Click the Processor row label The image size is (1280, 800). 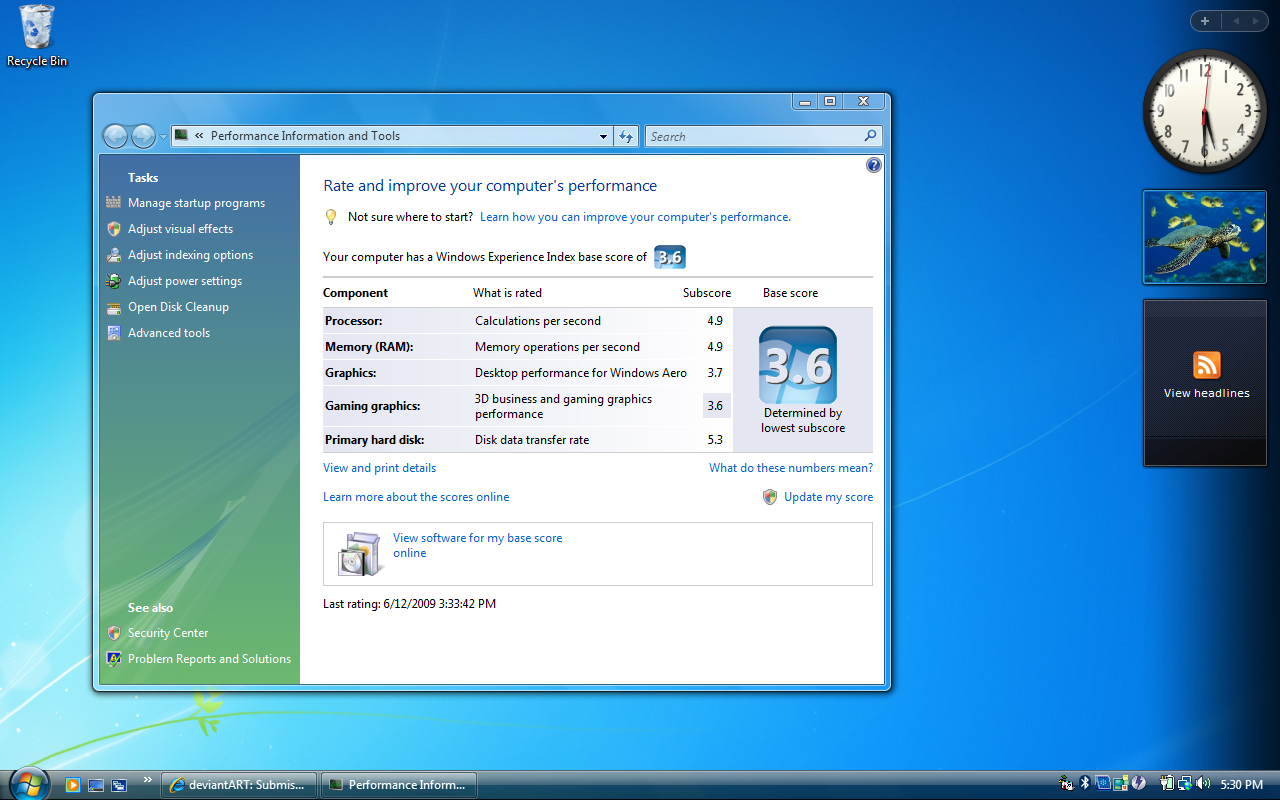click(354, 321)
